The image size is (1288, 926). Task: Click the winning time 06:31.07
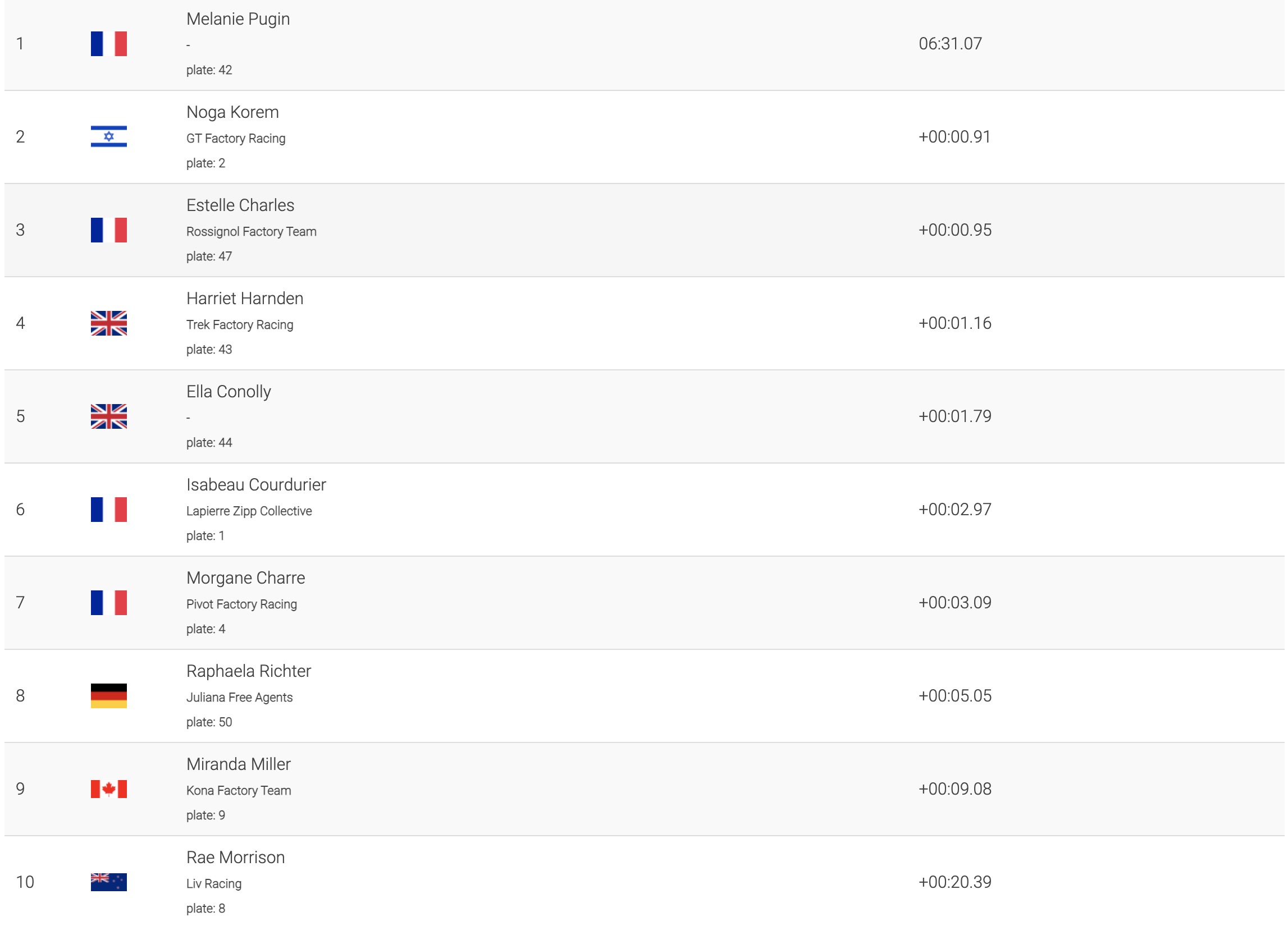tap(950, 44)
